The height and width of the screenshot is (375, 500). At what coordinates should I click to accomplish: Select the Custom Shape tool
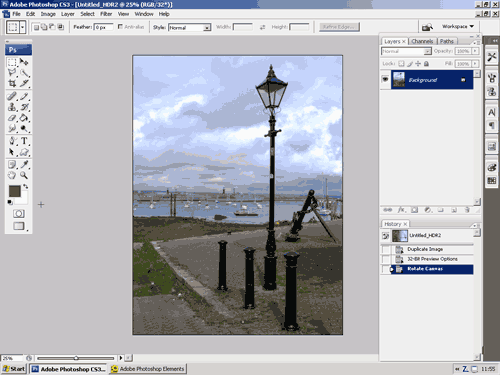pos(24,152)
